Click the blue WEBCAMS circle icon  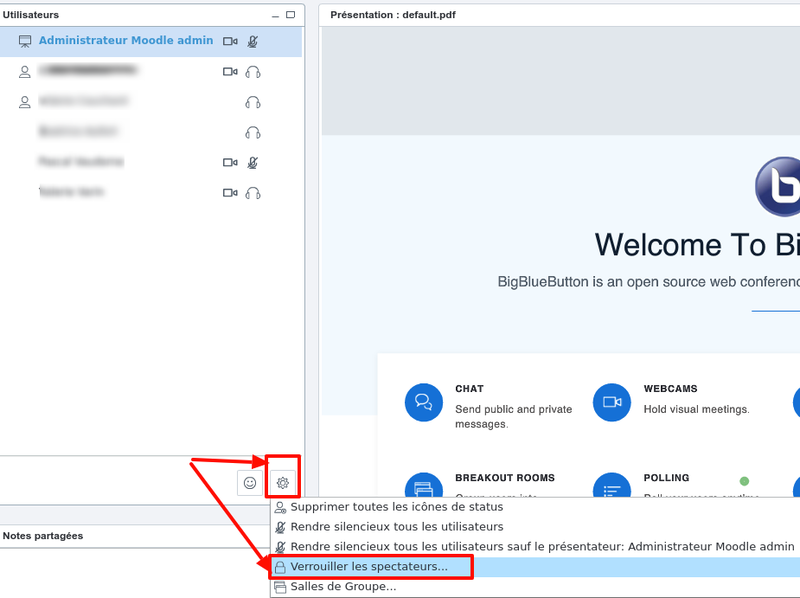612,402
